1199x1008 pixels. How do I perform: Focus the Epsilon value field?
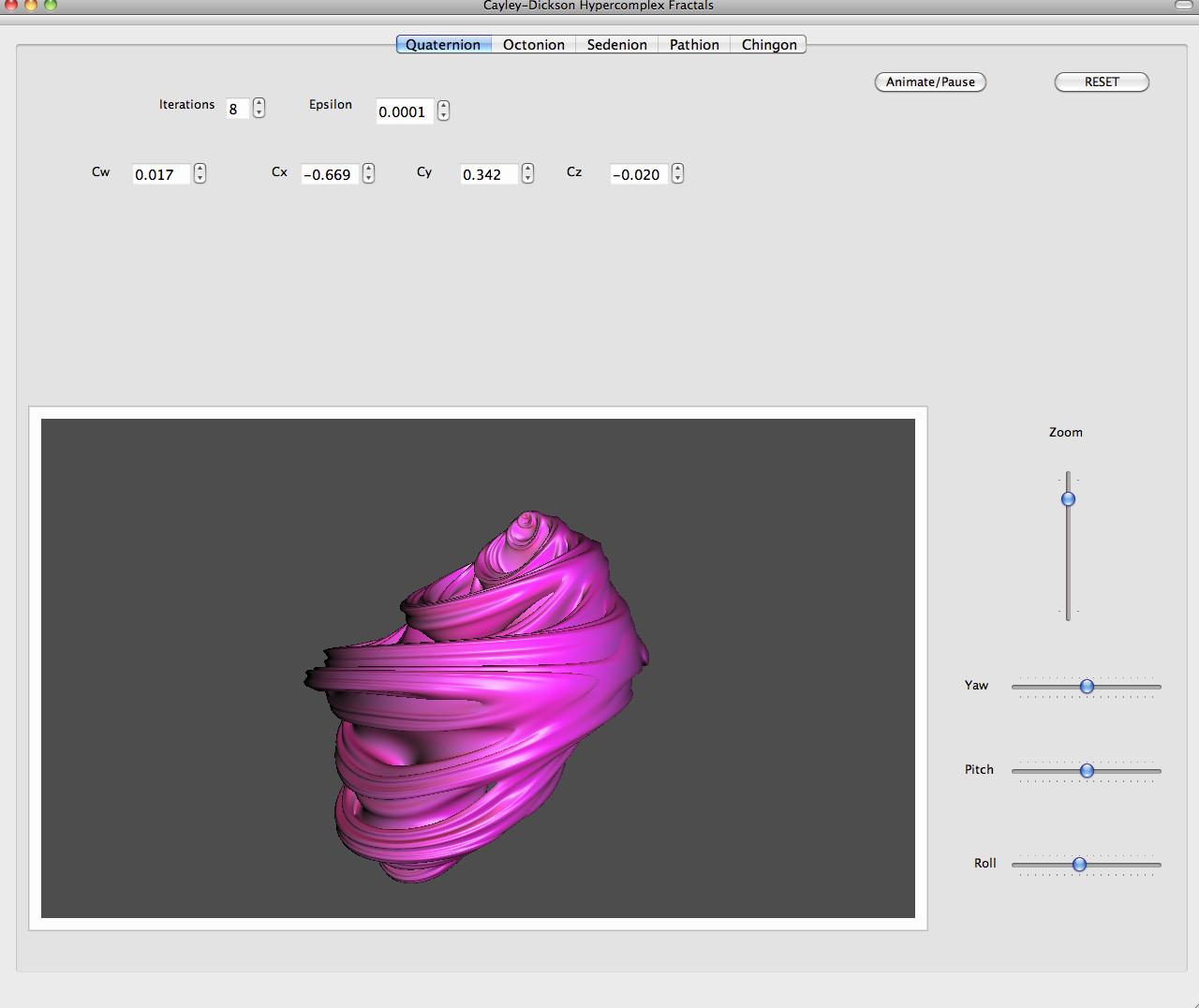tap(404, 111)
